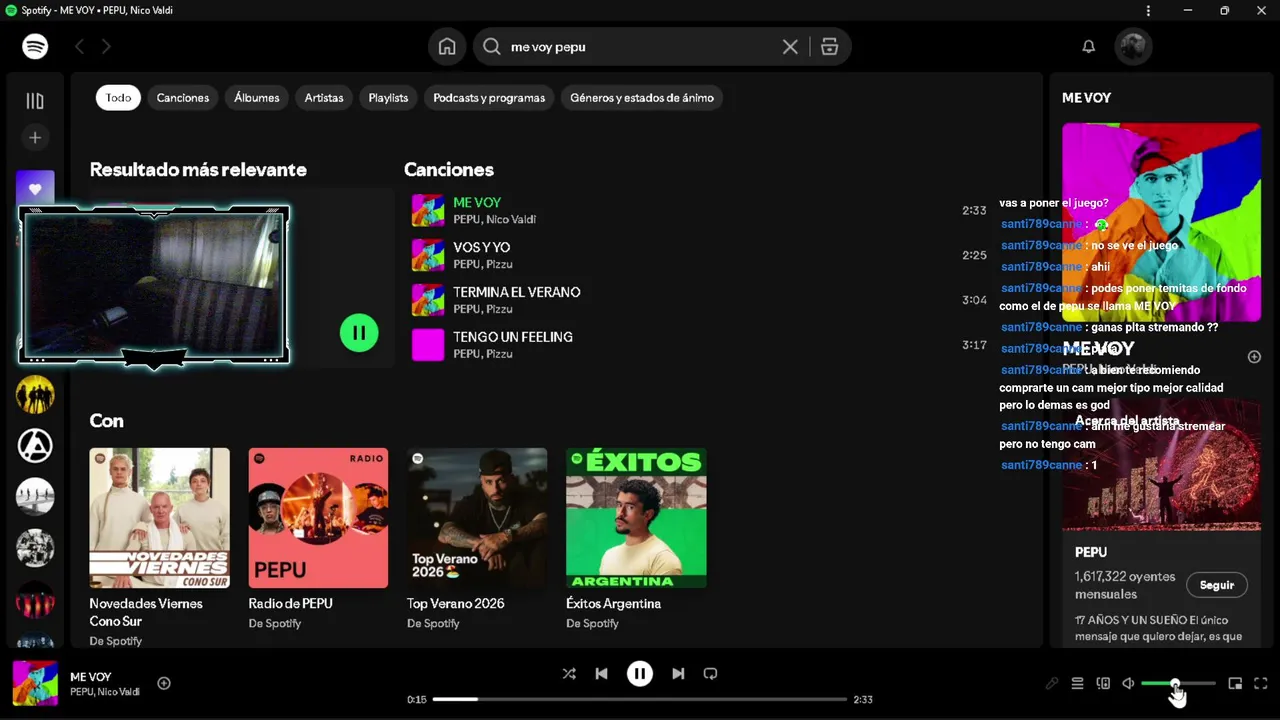
Task: Toggle repeat mode
Action: [x=710, y=674]
